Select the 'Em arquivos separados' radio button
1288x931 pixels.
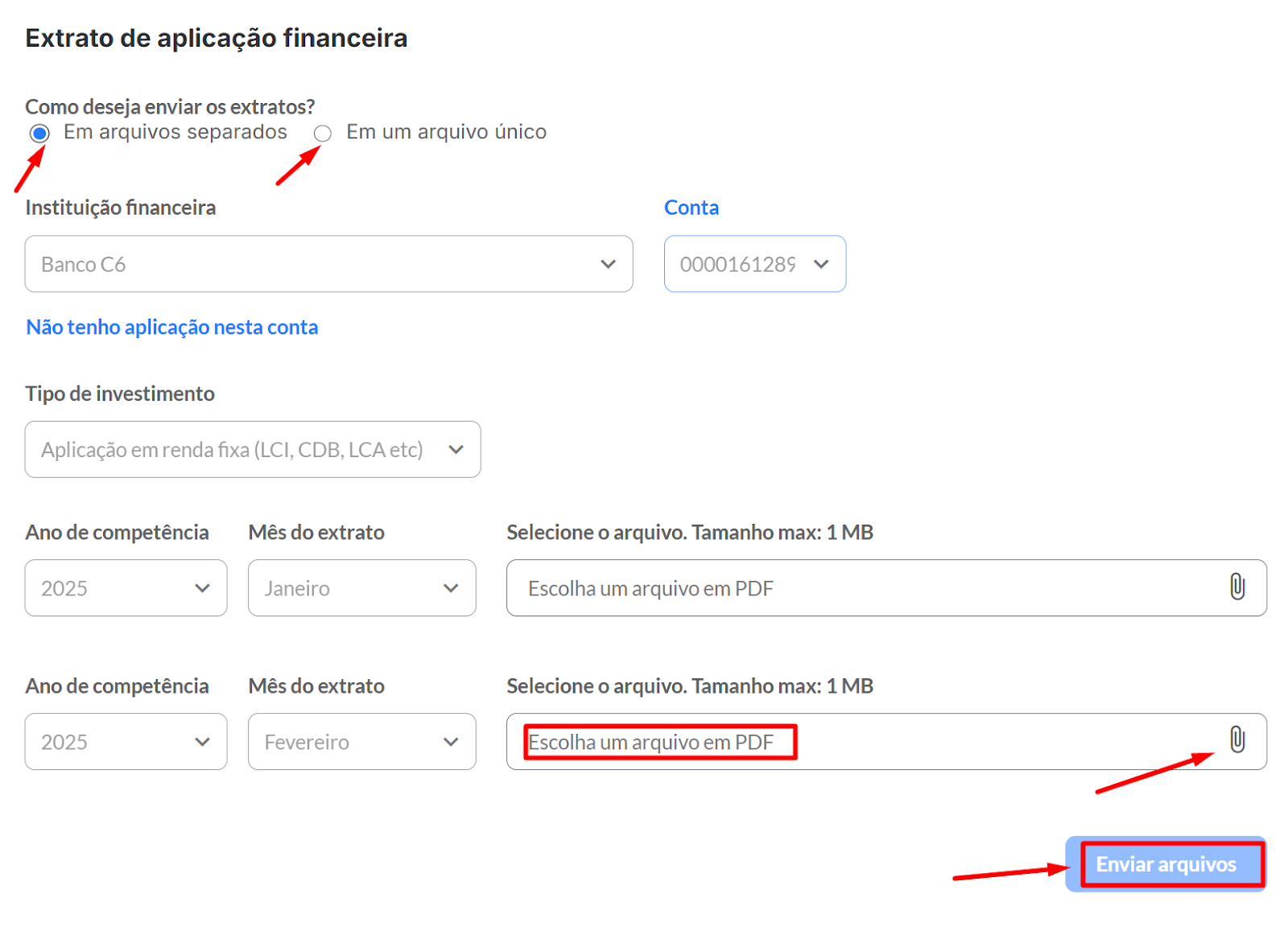point(39,134)
